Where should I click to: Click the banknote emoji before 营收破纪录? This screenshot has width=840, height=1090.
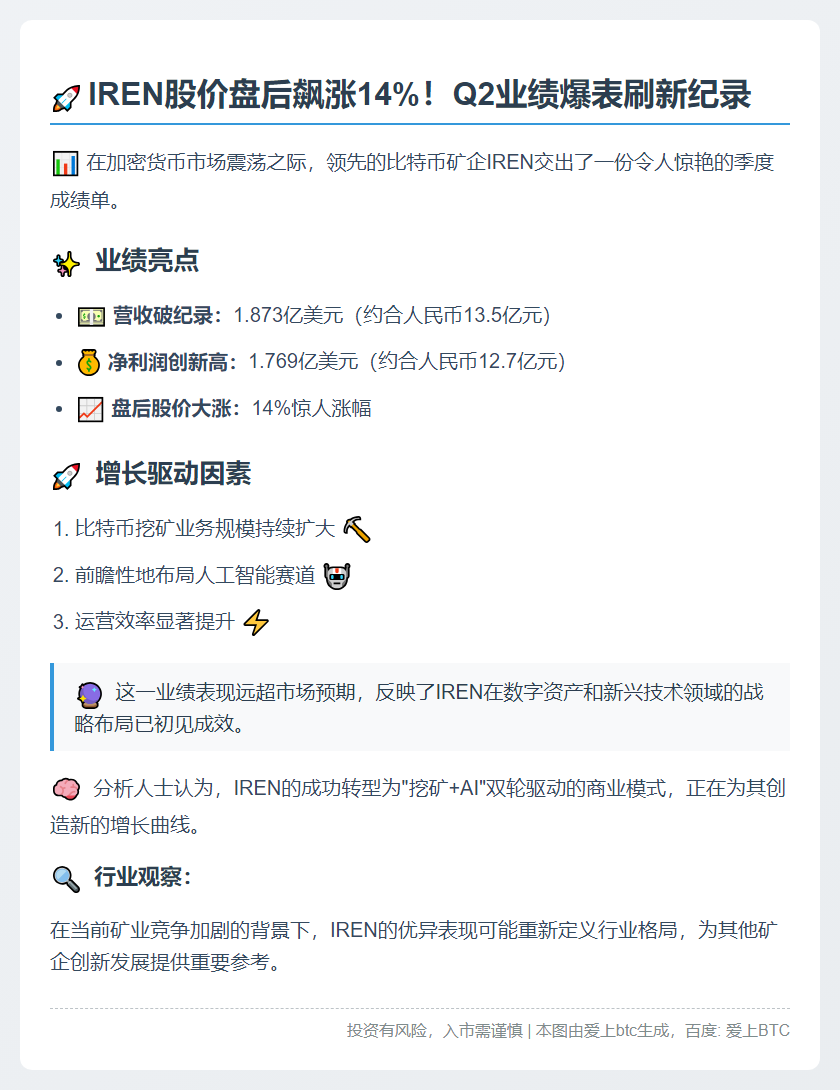(x=91, y=317)
